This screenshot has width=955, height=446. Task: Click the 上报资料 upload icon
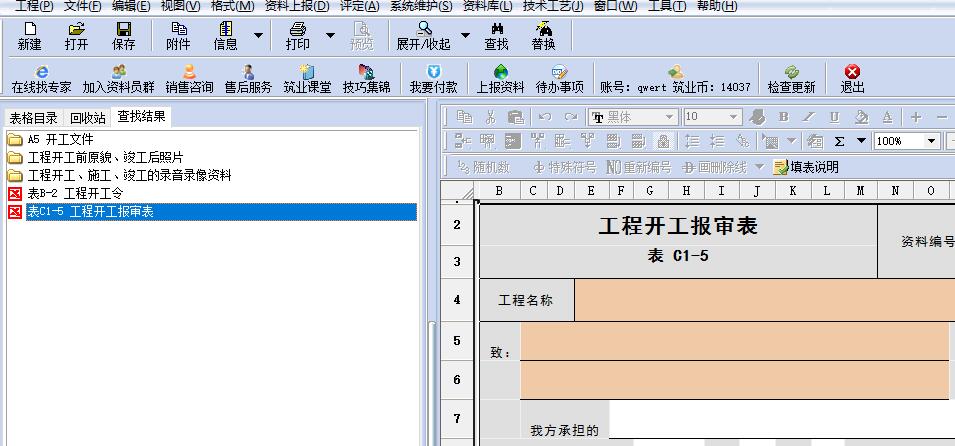(500, 78)
